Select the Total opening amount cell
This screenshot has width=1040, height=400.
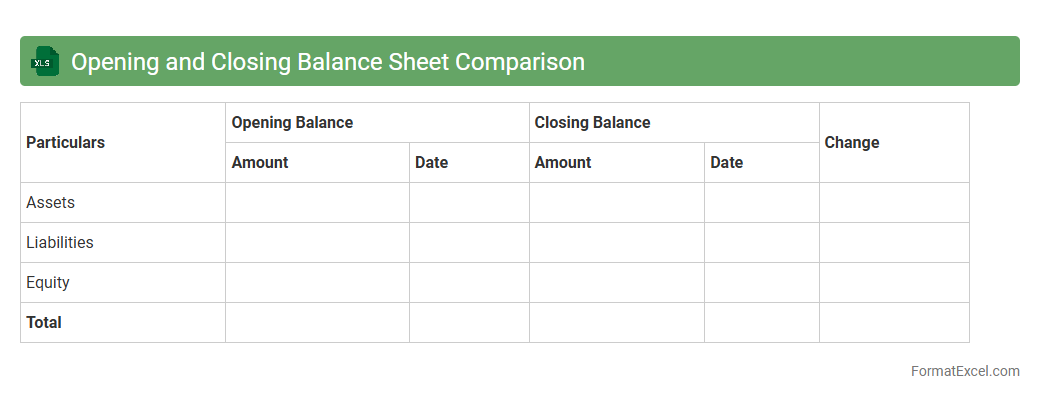tap(317, 323)
